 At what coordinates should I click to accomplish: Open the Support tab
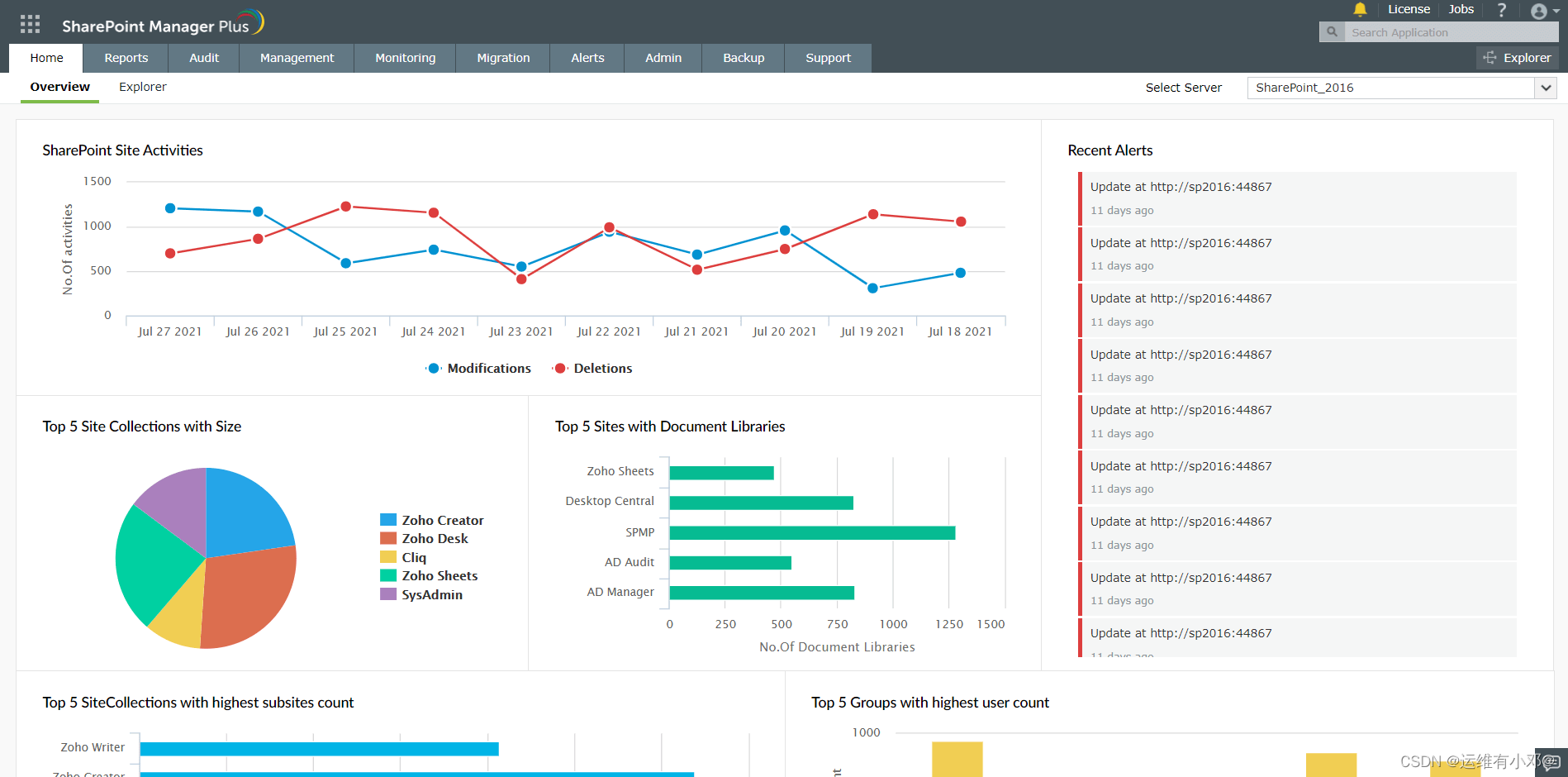(828, 58)
